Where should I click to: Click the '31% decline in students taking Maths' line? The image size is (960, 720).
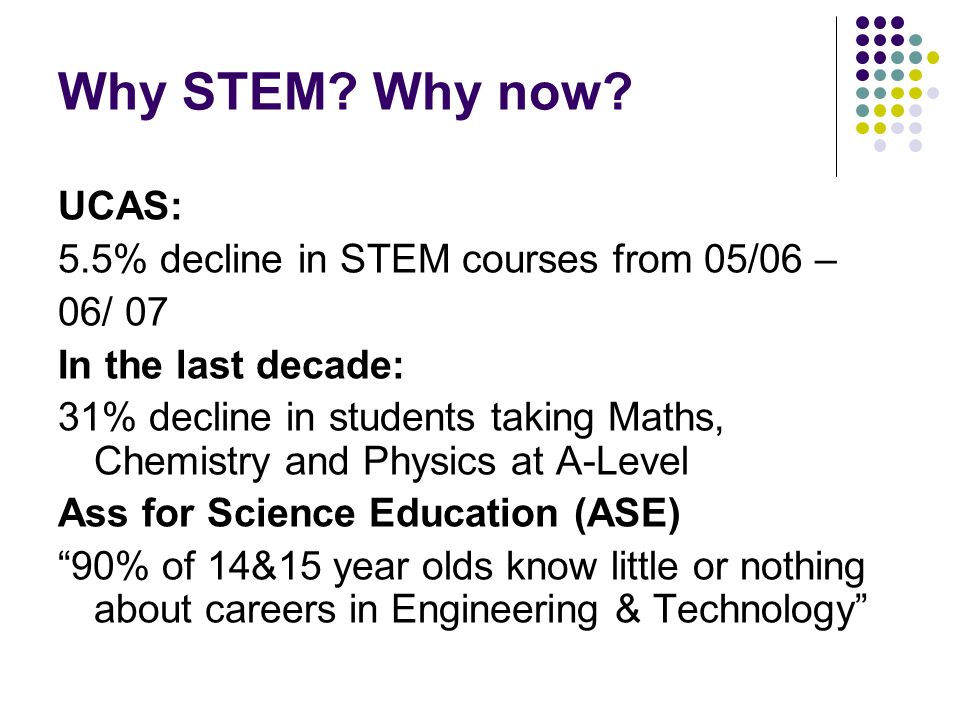point(391,419)
